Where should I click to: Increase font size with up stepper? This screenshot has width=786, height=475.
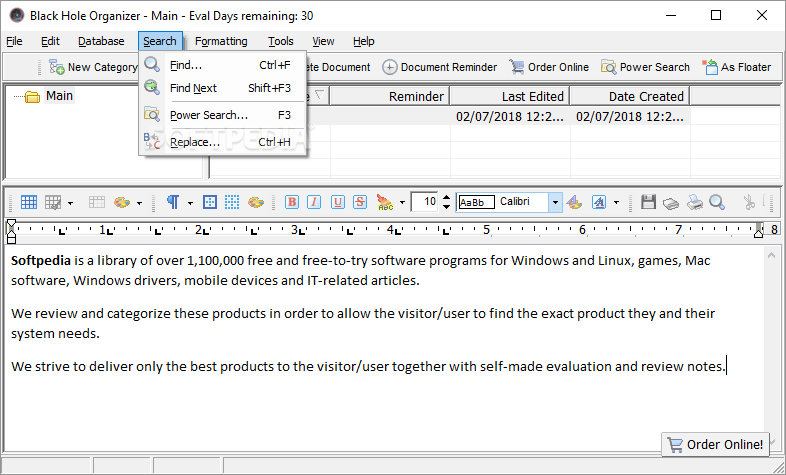446,198
